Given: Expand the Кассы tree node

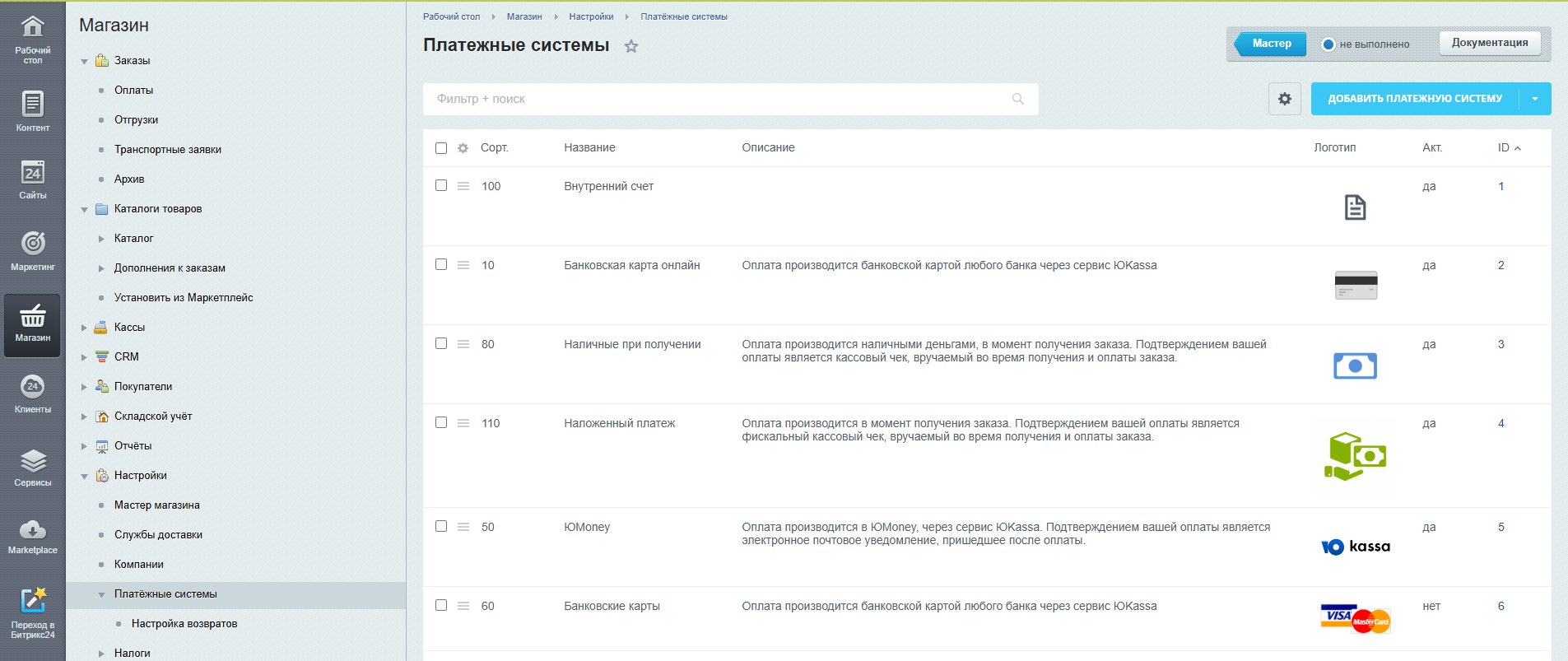Looking at the screenshot, I should click(x=84, y=328).
